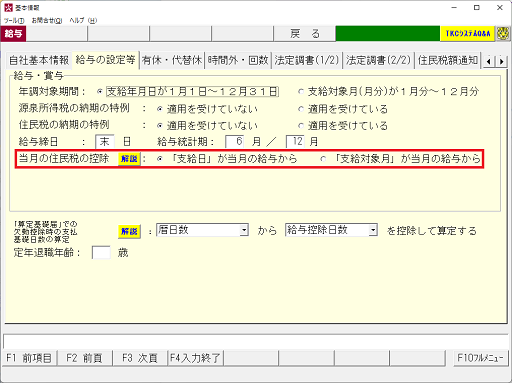Click the TKCシステムQ&A button

[468, 34]
